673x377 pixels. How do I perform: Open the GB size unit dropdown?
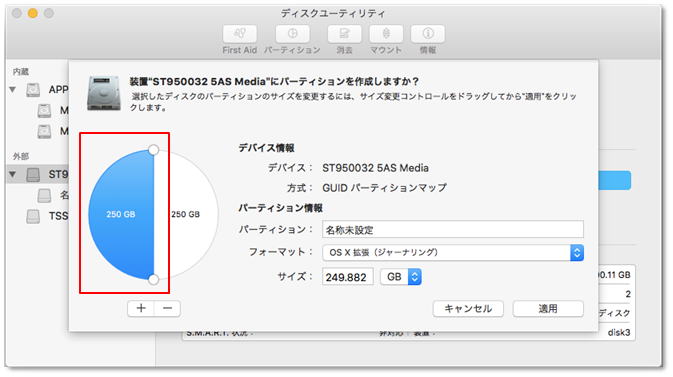point(401,277)
